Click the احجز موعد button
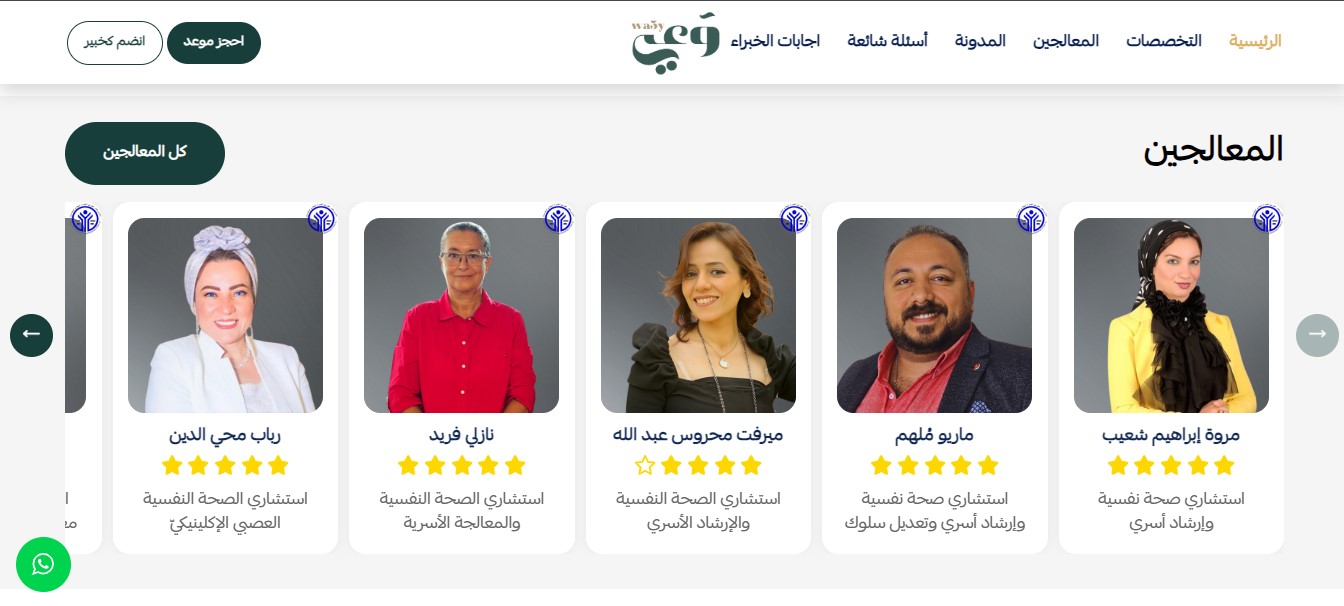 214,43
